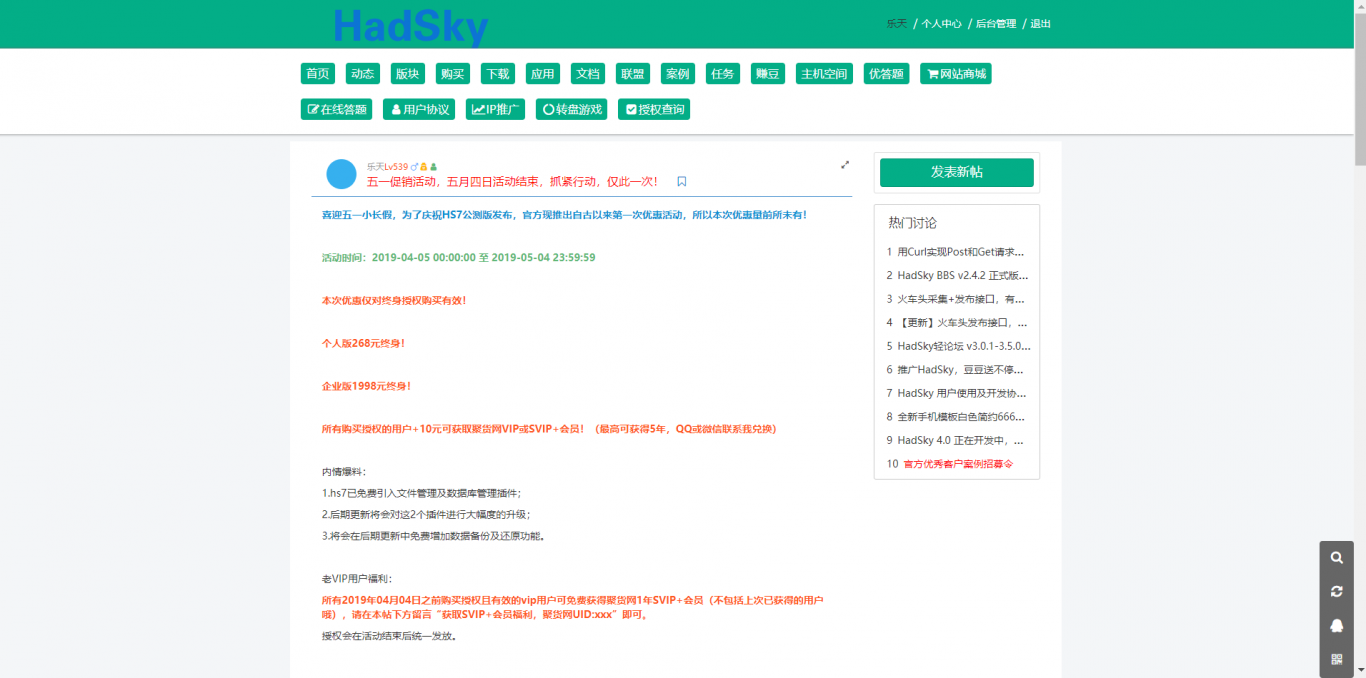The image size is (1366, 678).
Task: Click the text 个人版268元终身!
Action: click(363, 343)
